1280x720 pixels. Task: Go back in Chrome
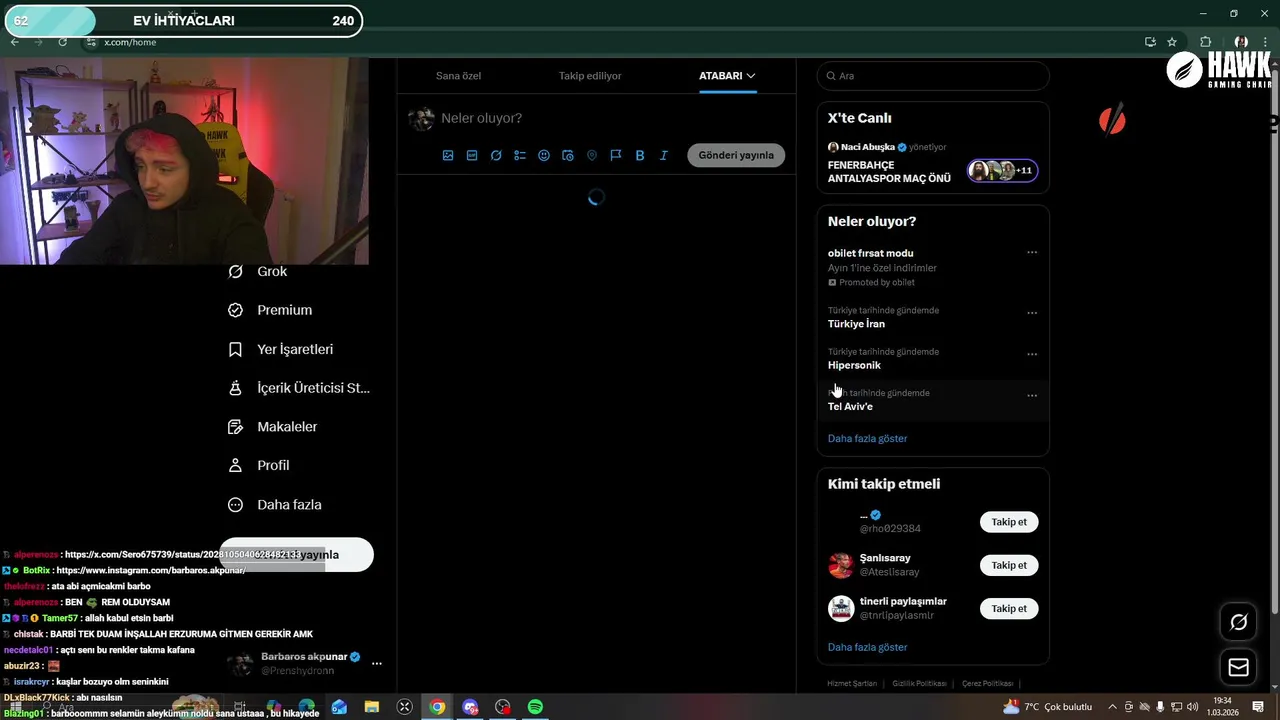click(14, 42)
